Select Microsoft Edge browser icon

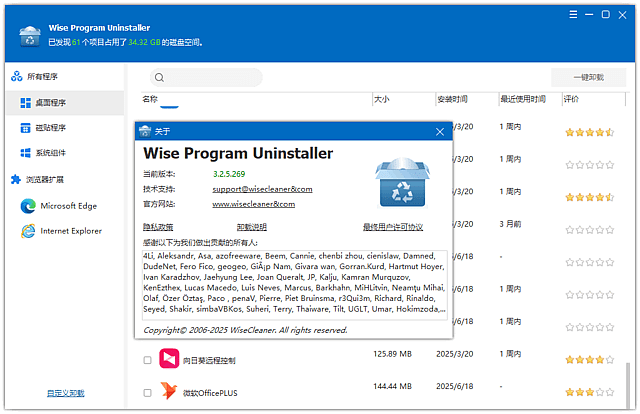tap(27, 206)
